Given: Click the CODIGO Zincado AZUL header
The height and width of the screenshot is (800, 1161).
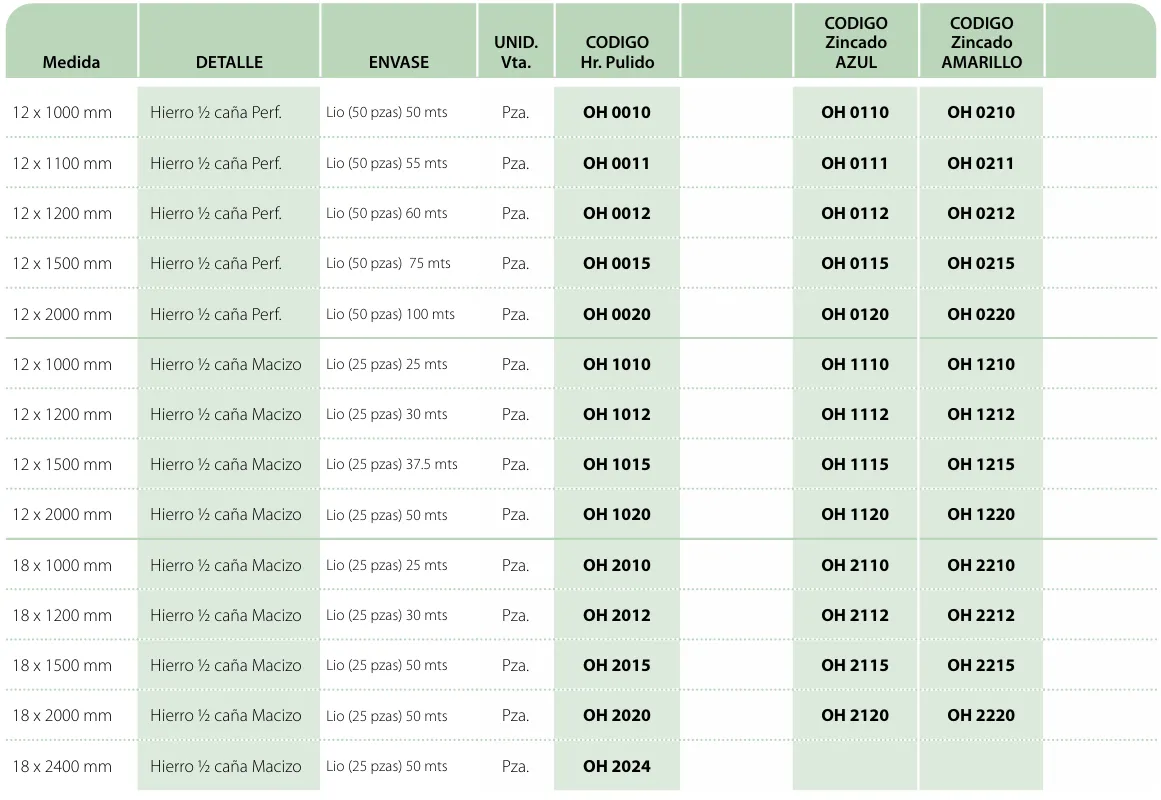Looking at the screenshot, I should (855, 43).
